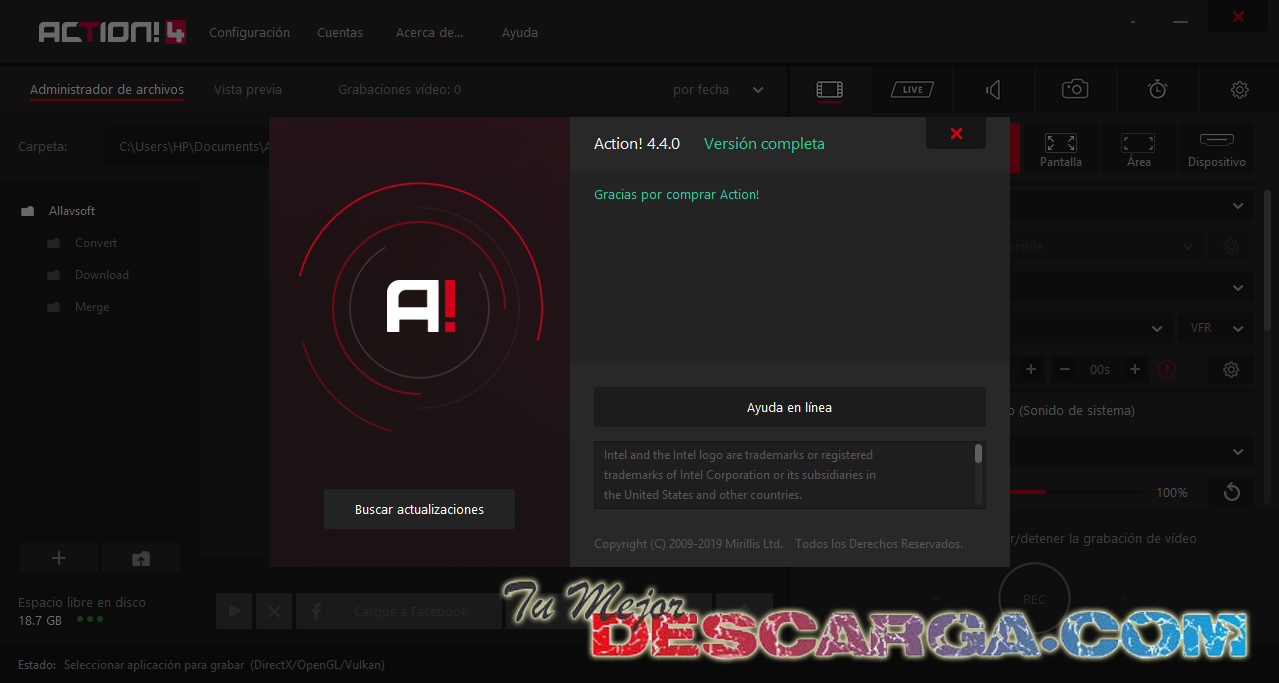Switch to Vista previa tab
Viewport: 1279px width, 683px height.
tap(248, 90)
